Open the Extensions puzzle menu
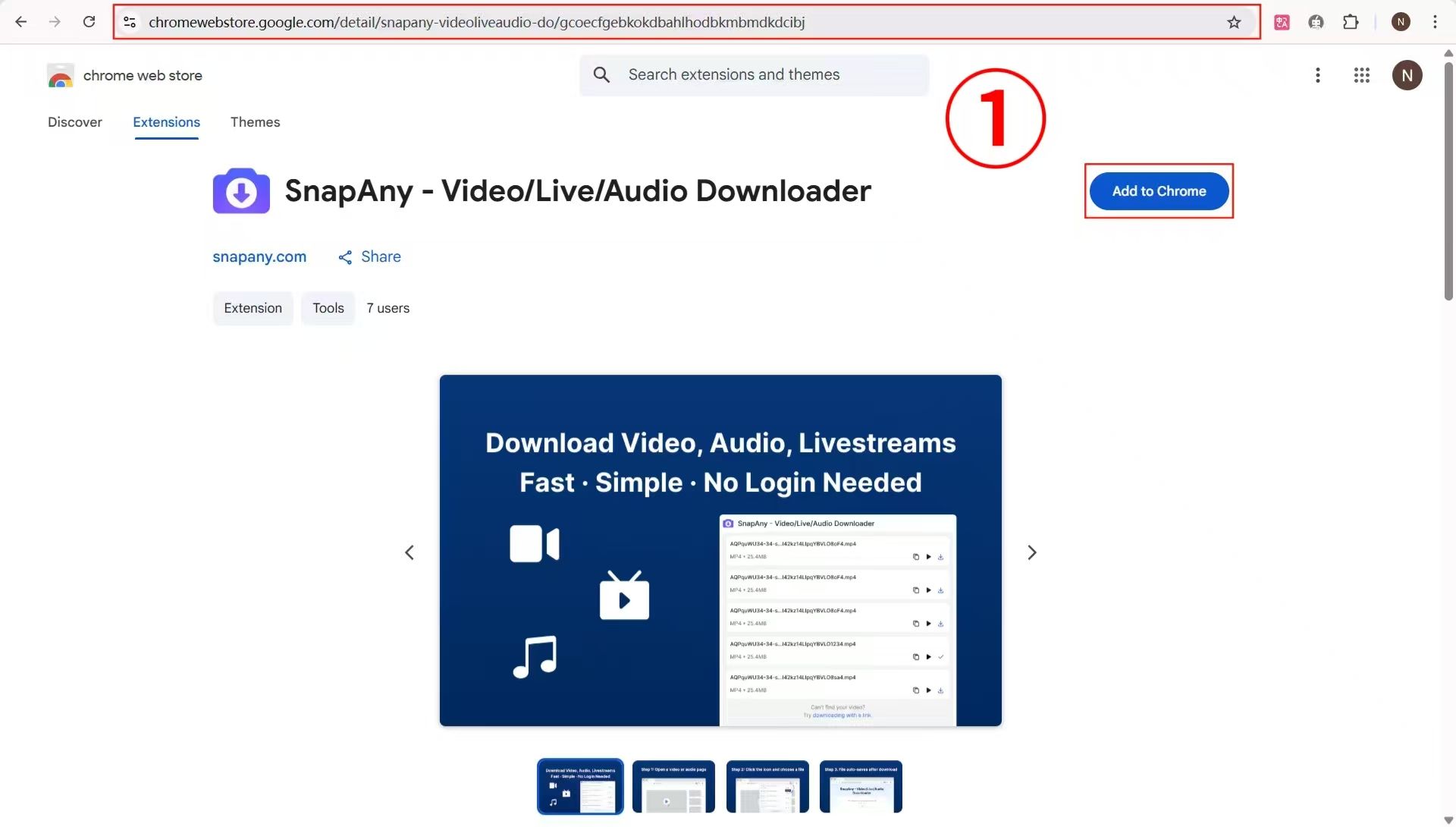 pos(1351,22)
